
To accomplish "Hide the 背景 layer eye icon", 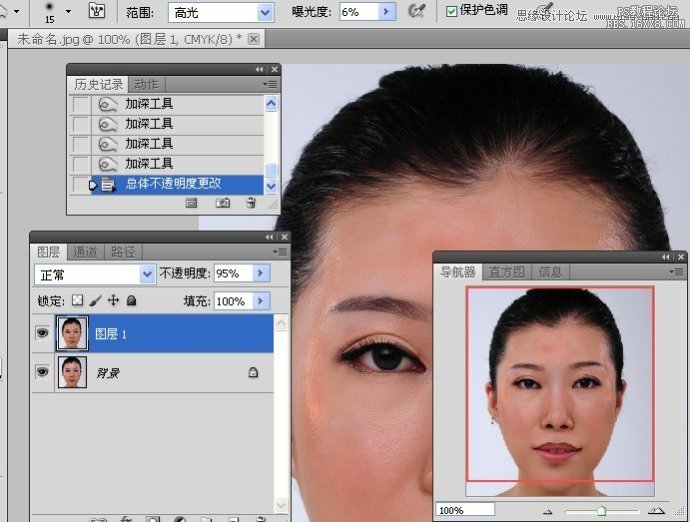I will [43, 371].
